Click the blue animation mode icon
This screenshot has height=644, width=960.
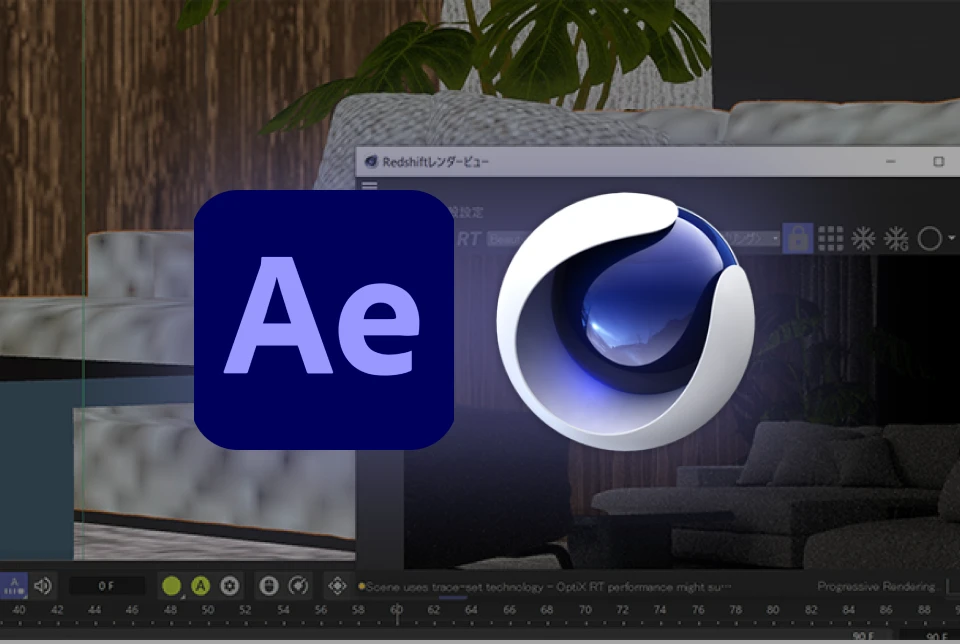click(x=13, y=586)
